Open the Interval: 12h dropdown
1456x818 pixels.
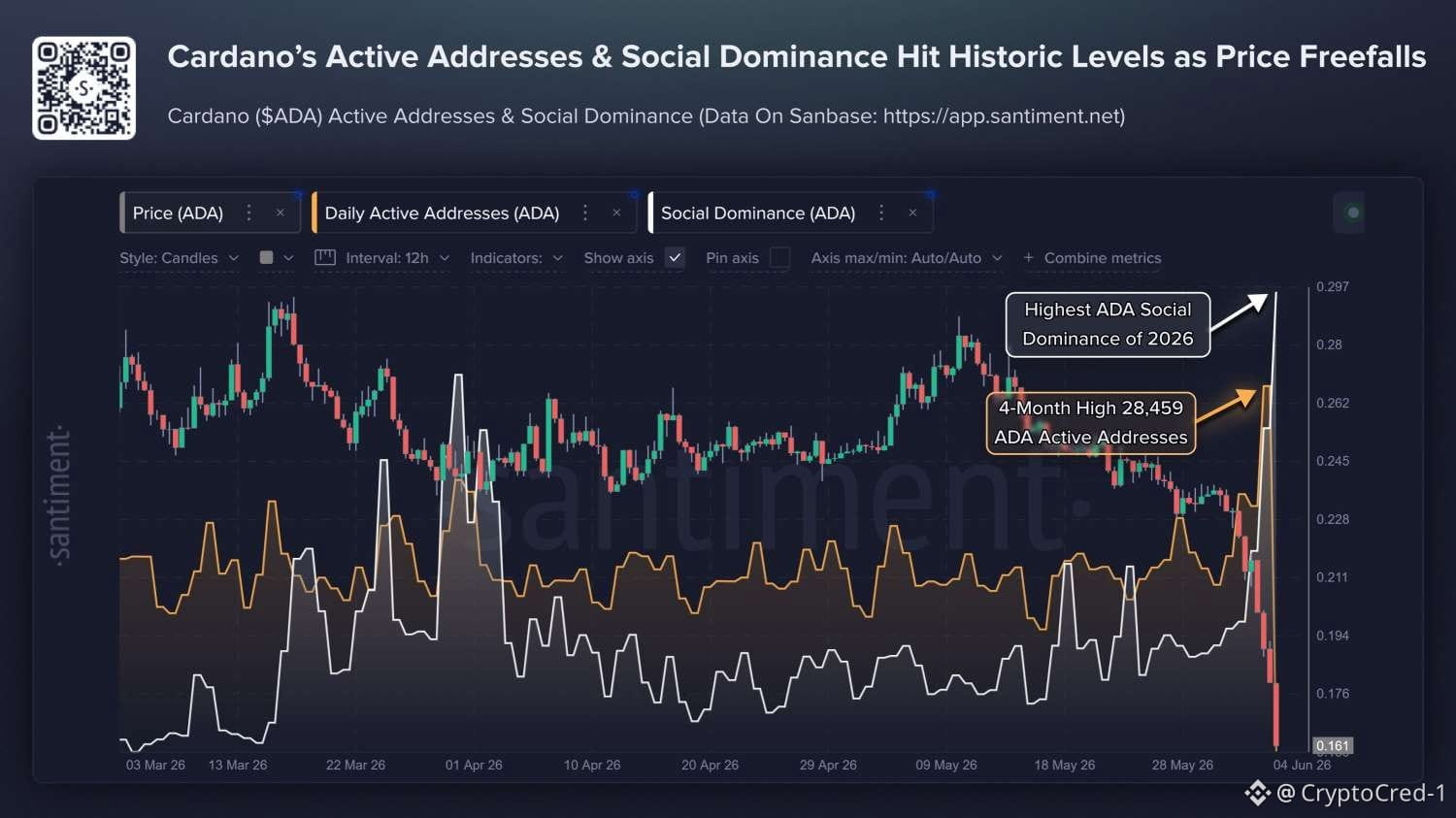[x=398, y=258]
